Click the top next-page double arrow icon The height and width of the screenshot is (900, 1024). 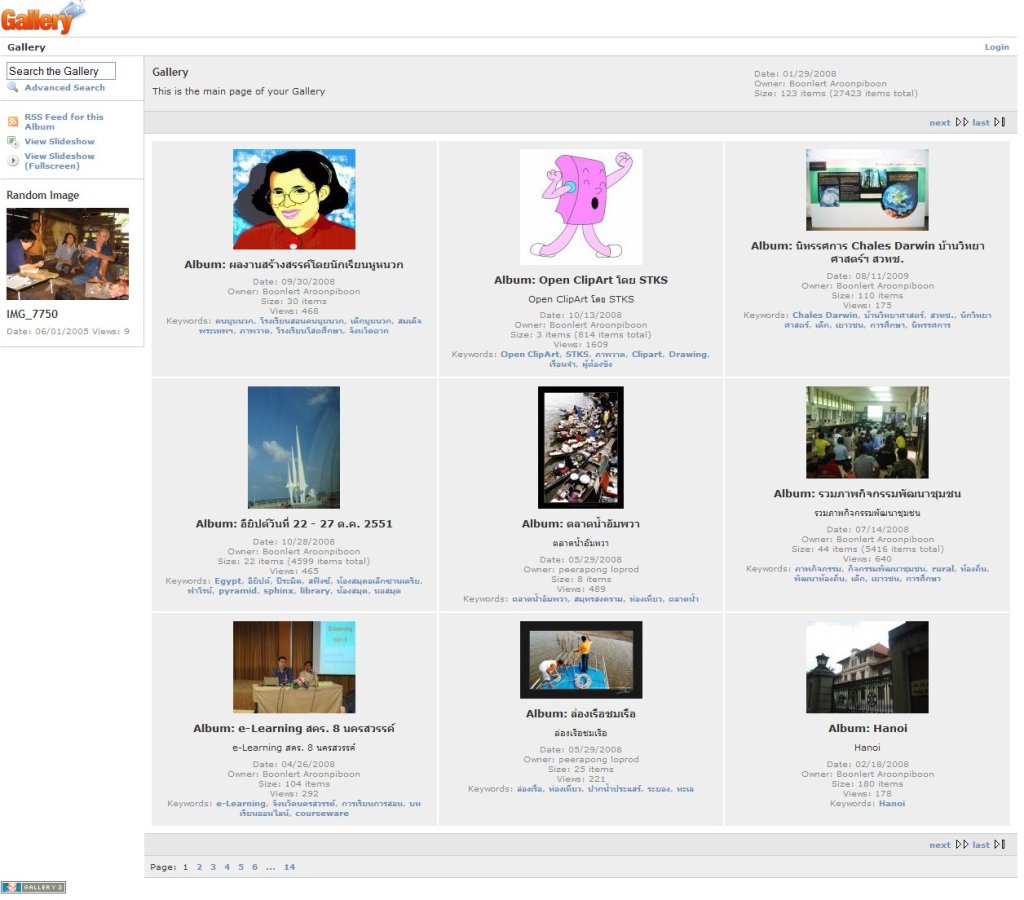tap(961, 123)
